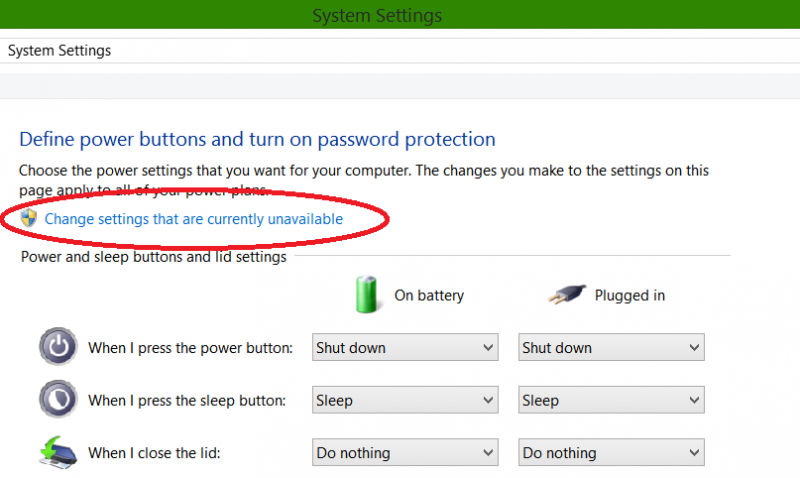Click the laptop lid close icon

(x=58, y=452)
